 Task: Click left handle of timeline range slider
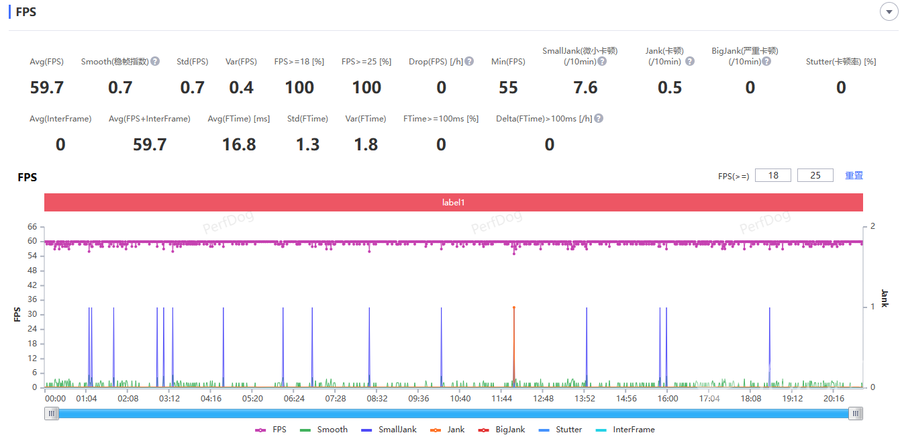(51, 412)
